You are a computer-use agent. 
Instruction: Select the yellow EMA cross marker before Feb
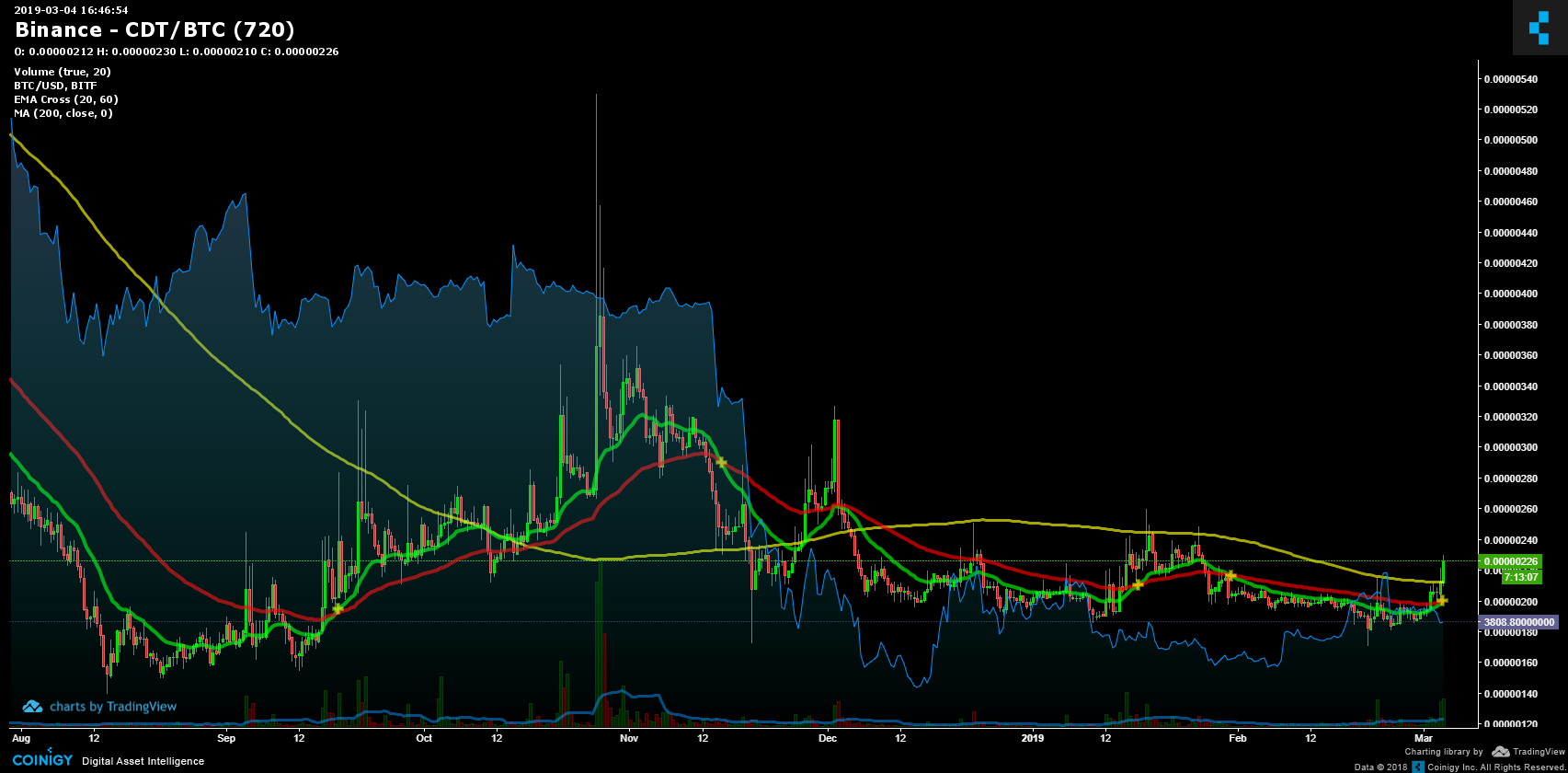(1230, 575)
